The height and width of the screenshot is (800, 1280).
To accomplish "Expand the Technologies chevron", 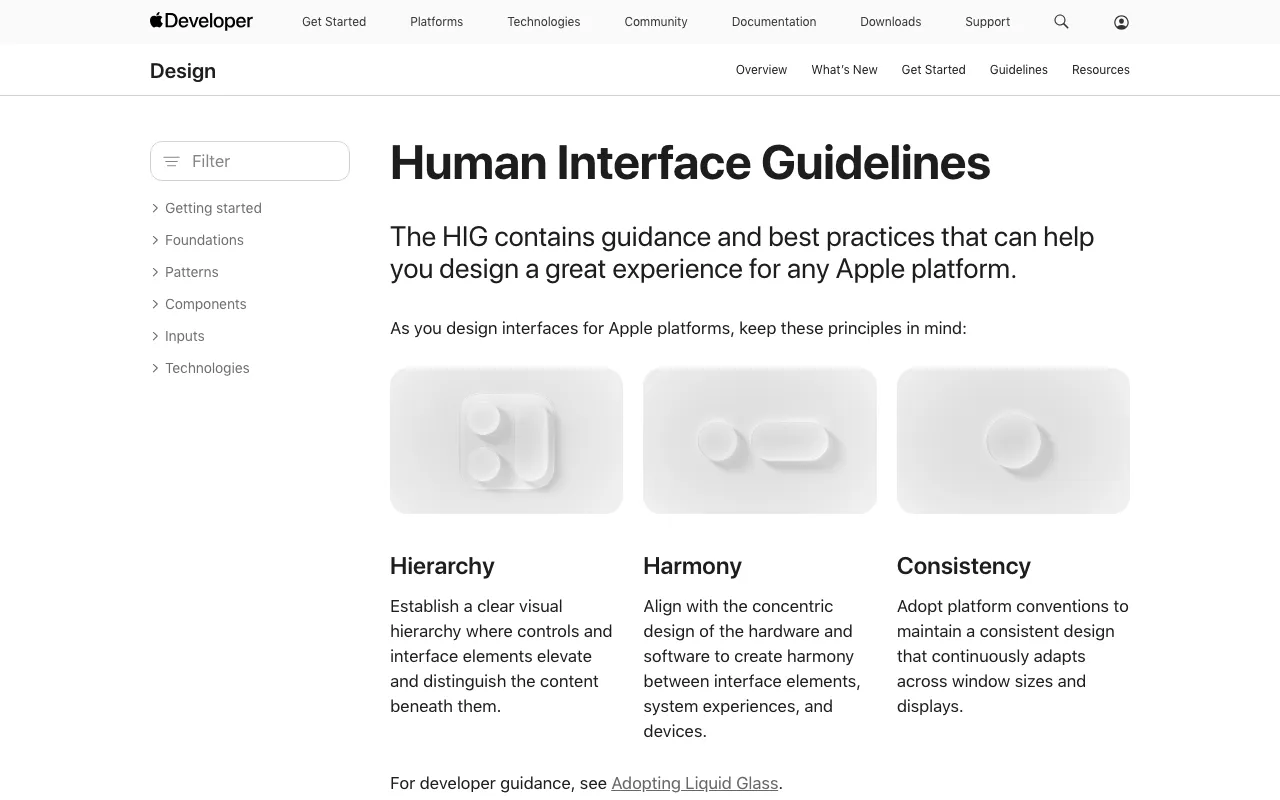I will tap(155, 368).
